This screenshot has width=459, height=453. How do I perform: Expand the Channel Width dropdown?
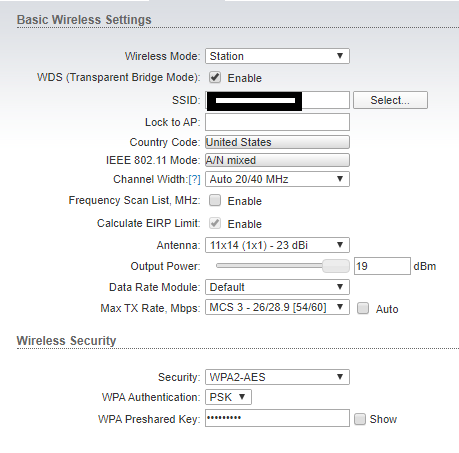277,179
